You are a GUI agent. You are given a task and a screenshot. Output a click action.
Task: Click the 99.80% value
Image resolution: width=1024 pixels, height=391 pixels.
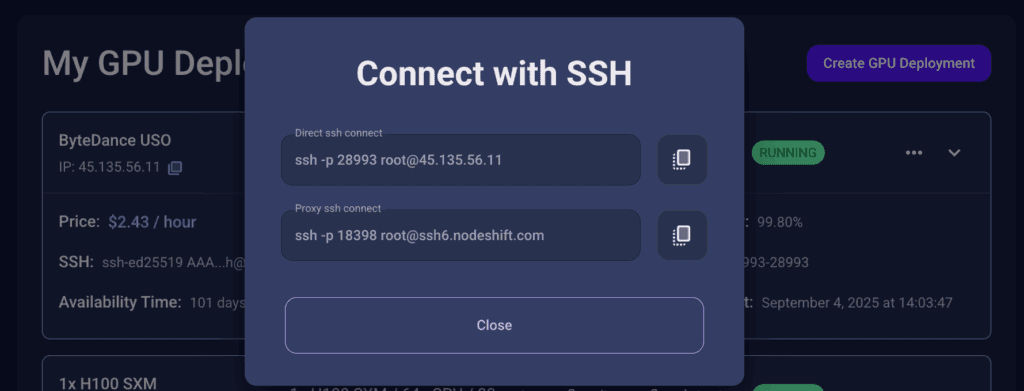click(780, 222)
